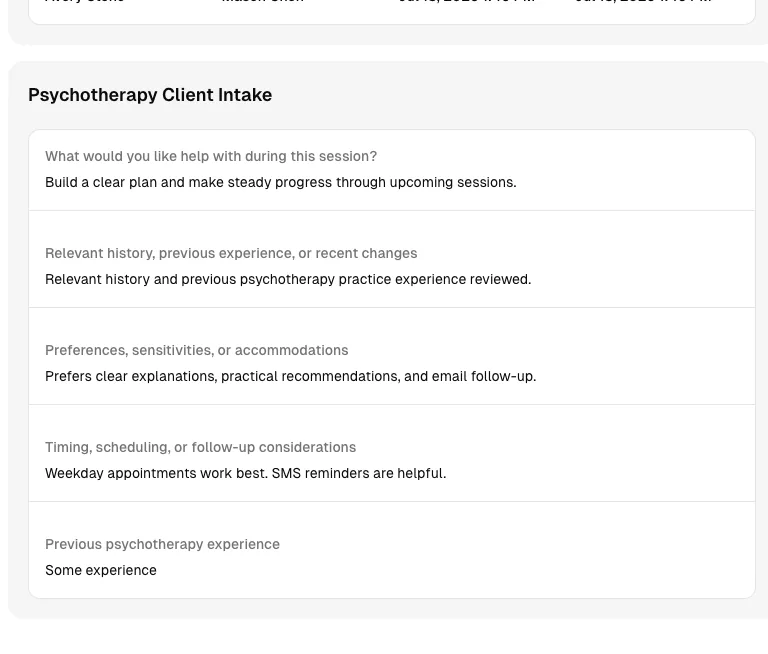Select the 'Relevant history, previous experience' field label

(x=231, y=253)
